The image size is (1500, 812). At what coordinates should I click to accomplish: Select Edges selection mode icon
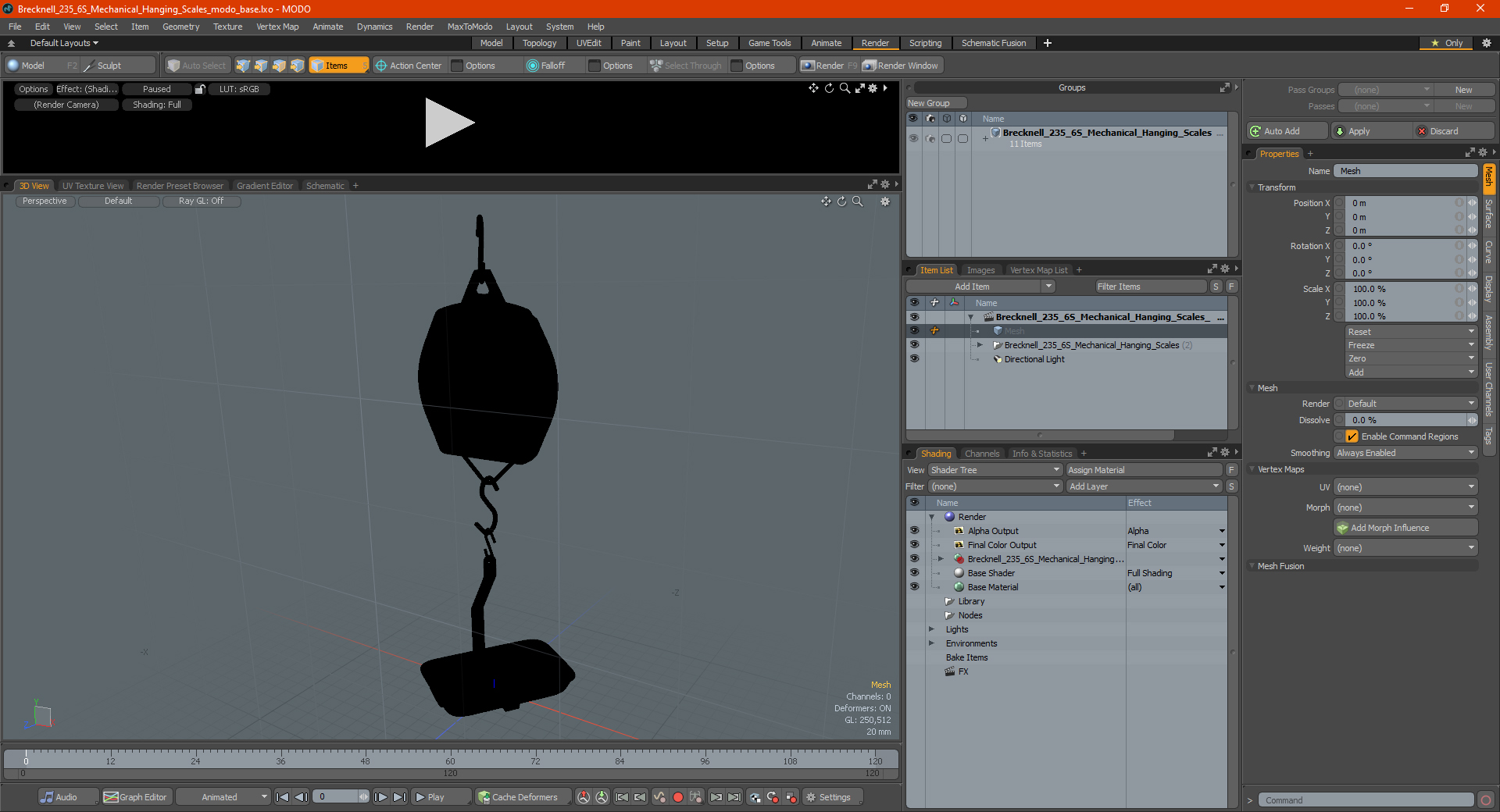click(261, 66)
